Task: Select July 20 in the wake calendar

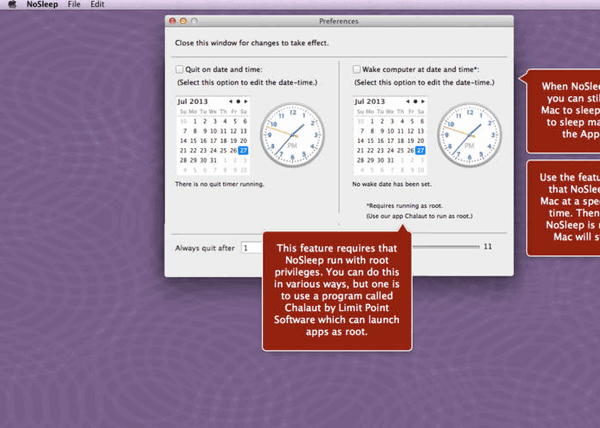Action: (x=421, y=141)
